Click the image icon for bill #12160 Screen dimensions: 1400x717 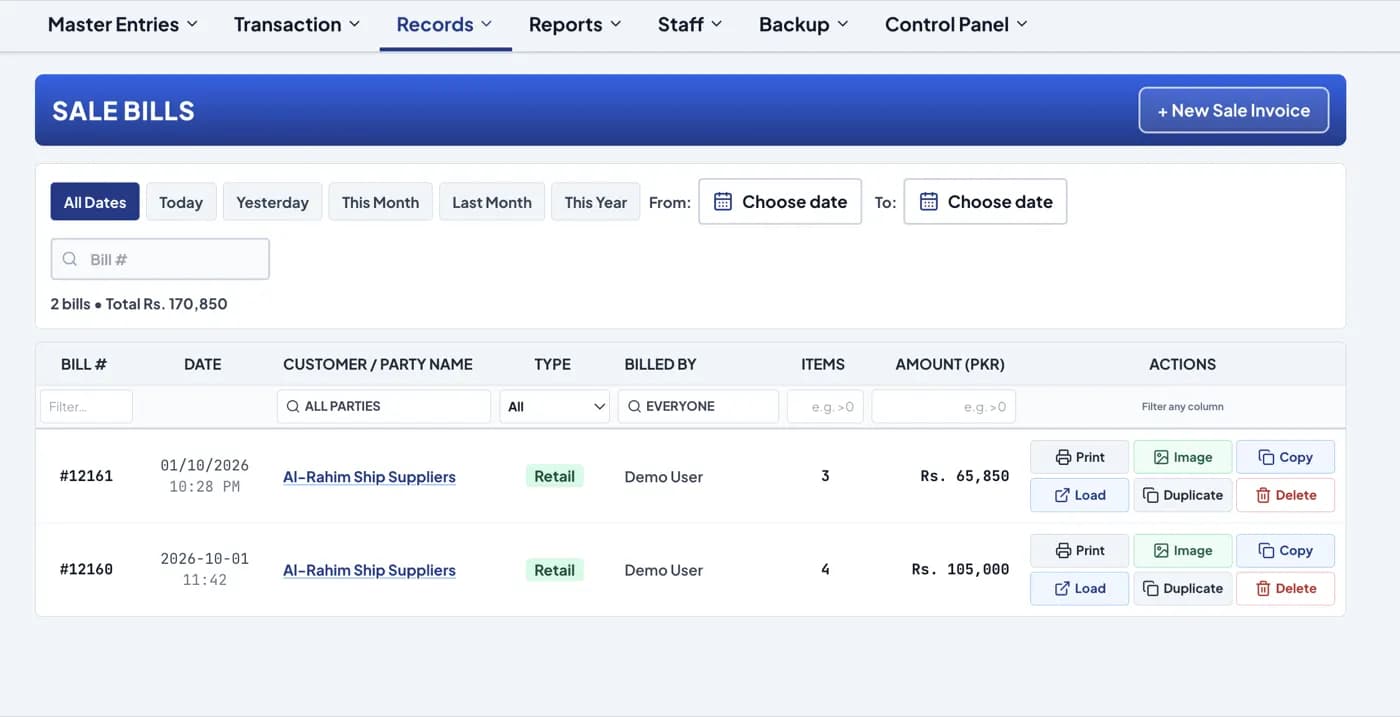(x=1161, y=550)
